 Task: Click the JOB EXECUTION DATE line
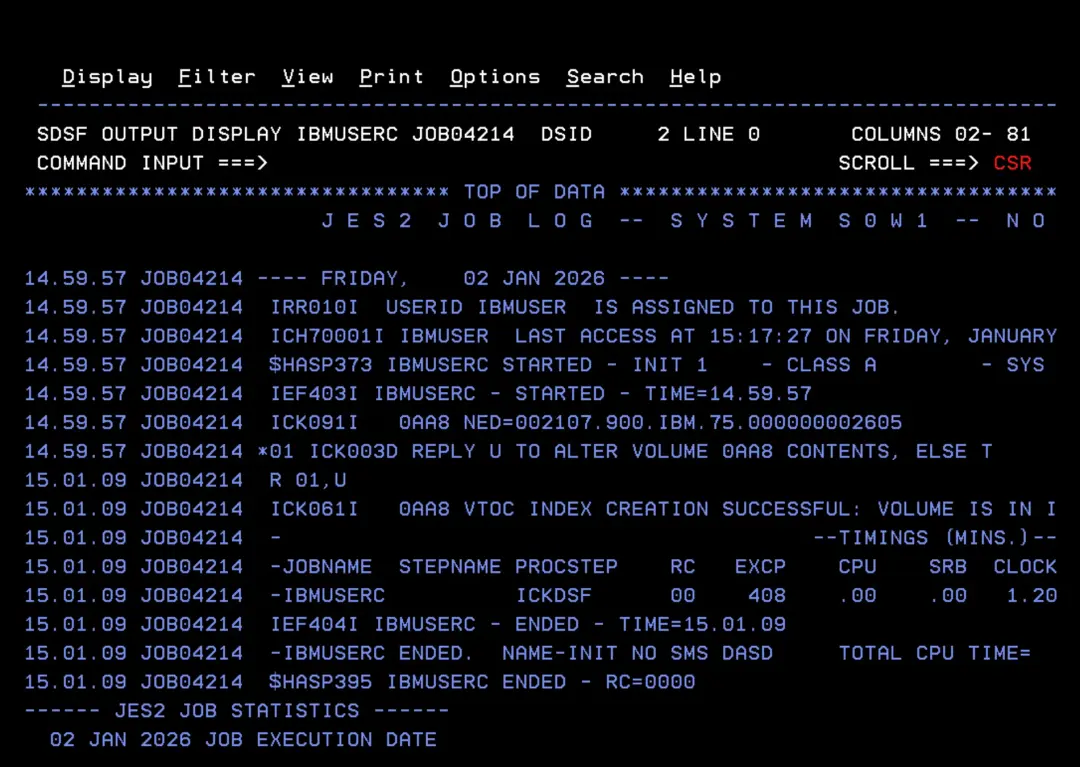point(243,741)
